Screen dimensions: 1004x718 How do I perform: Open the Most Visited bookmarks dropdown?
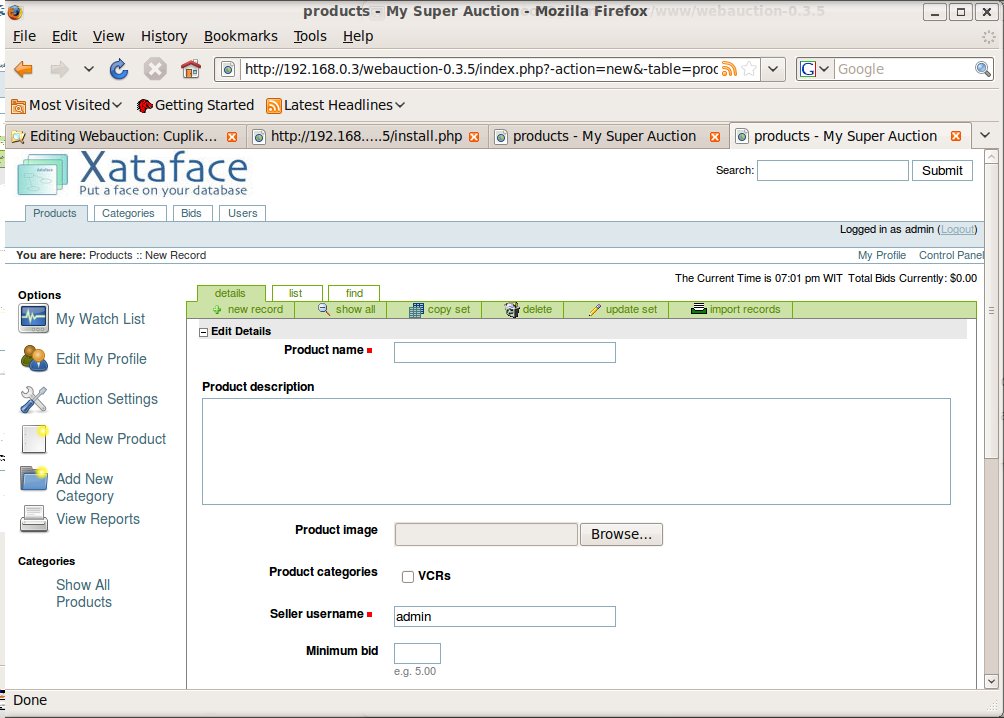pos(66,105)
